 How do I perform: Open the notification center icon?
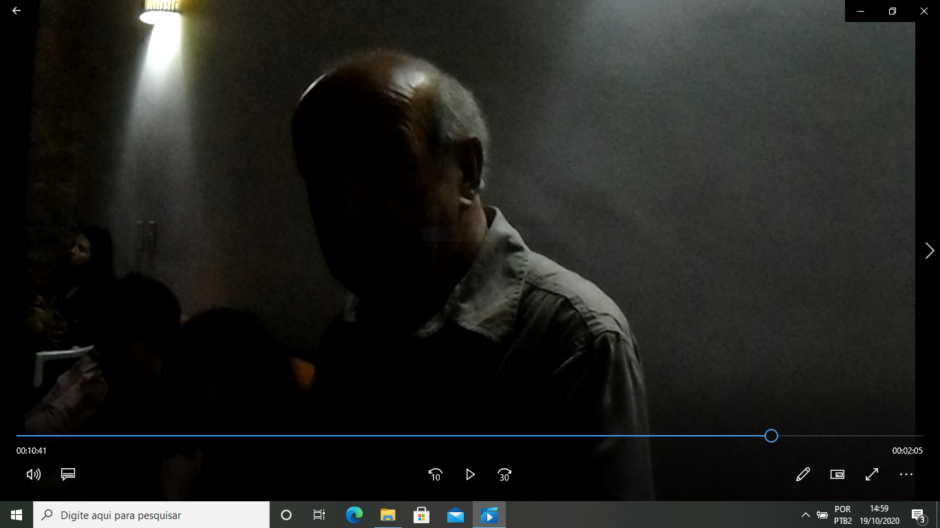pos(918,515)
